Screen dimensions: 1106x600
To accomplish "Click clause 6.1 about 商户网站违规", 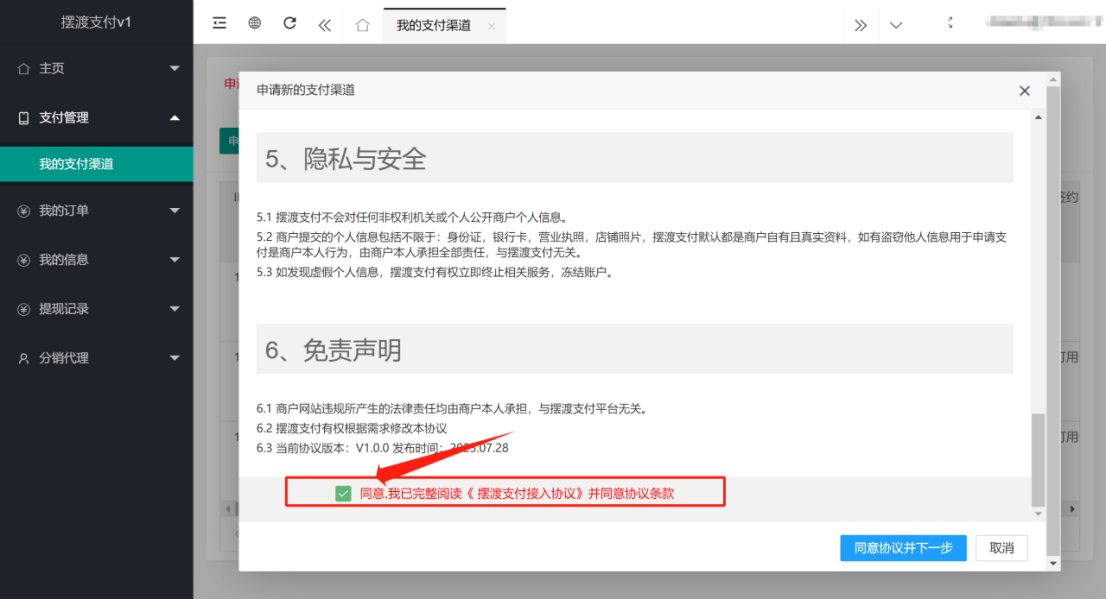I will [452, 409].
